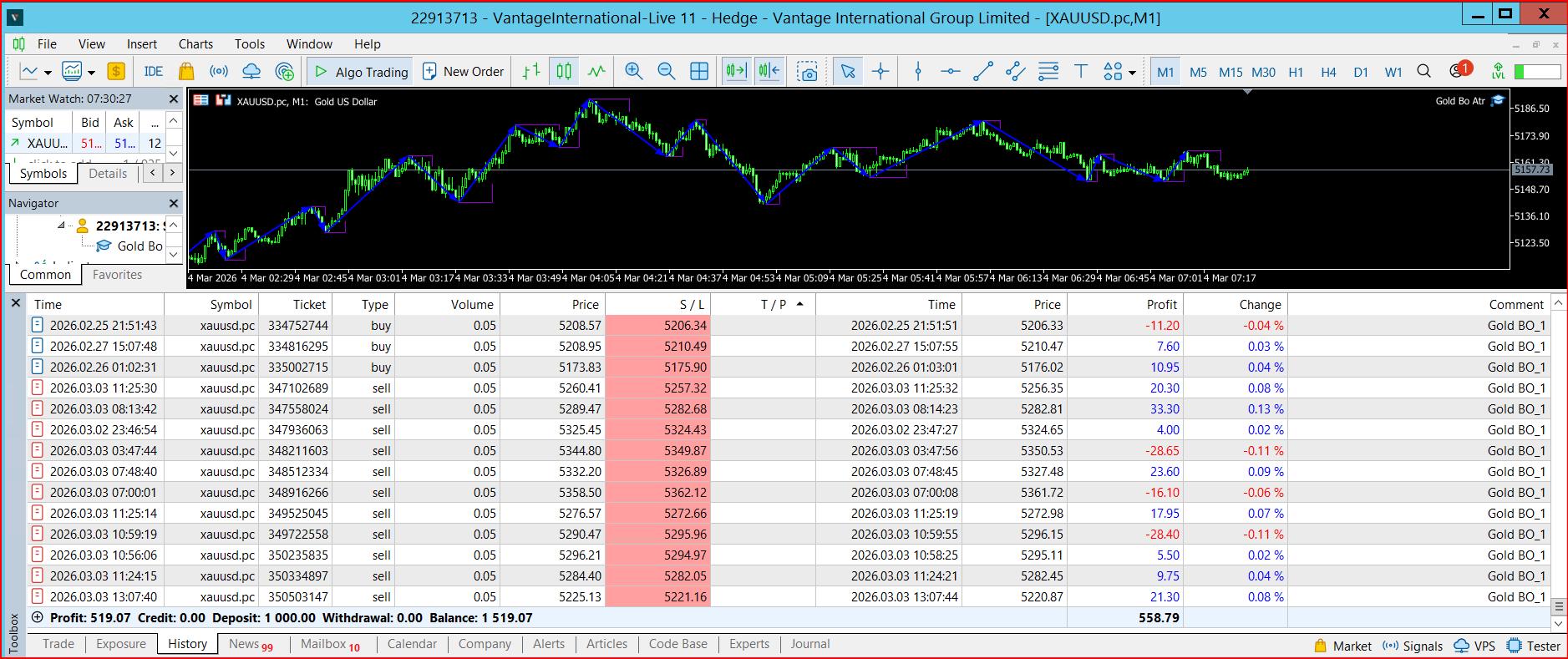Tile chart windows grid icon
The width and height of the screenshot is (1568, 659).
pyautogui.click(x=699, y=72)
